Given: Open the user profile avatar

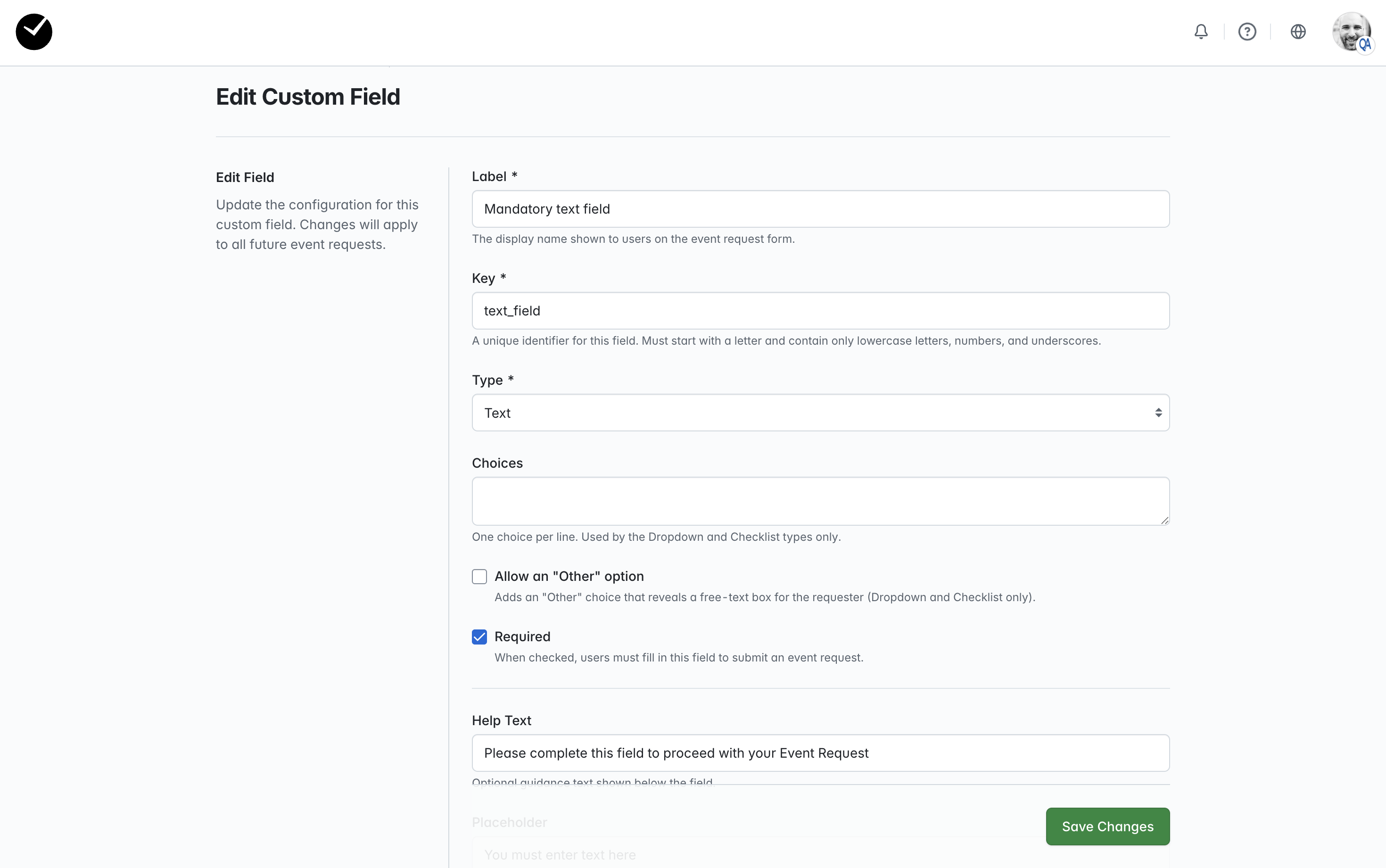Looking at the screenshot, I should (x=1352, y=32).
